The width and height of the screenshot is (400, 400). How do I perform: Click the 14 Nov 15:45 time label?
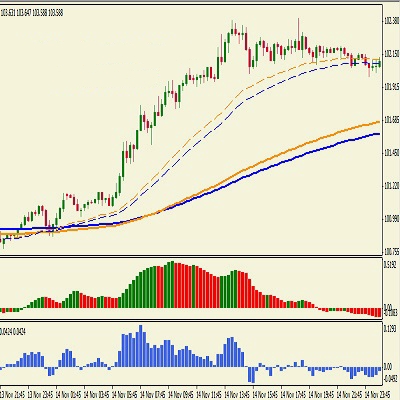click(x=265, y=394)
